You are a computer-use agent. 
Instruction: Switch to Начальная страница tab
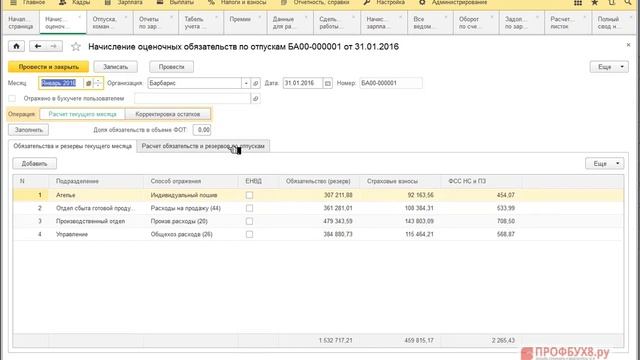(20, 23)
